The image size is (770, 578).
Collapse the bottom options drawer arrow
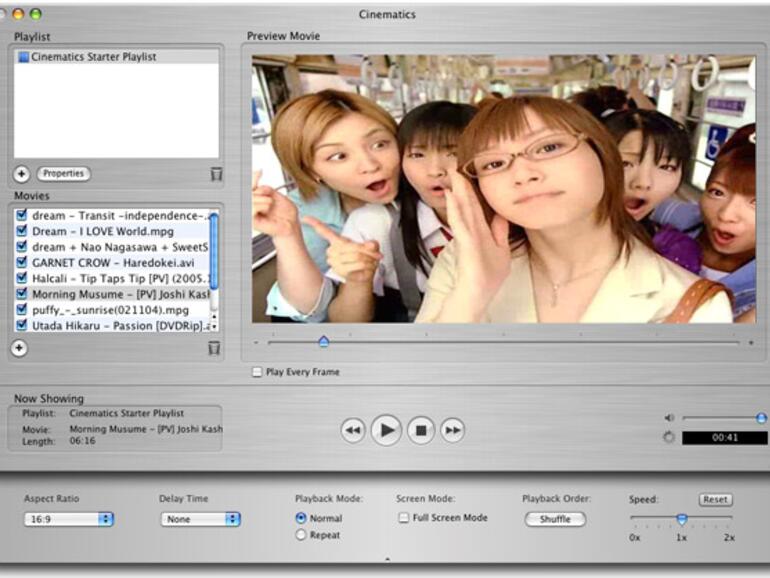click(387, 559)
